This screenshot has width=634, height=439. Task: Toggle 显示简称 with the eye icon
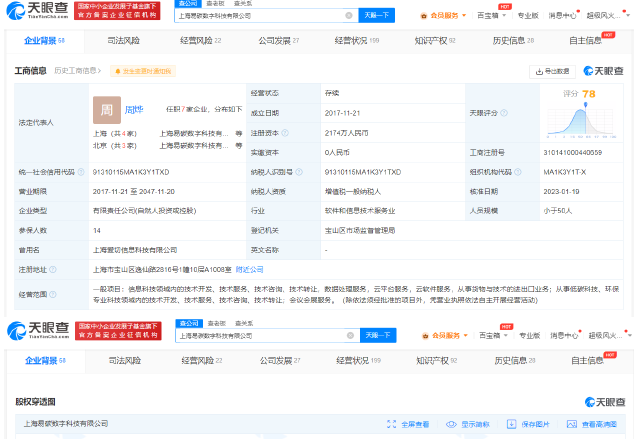(x=451, y=424)
